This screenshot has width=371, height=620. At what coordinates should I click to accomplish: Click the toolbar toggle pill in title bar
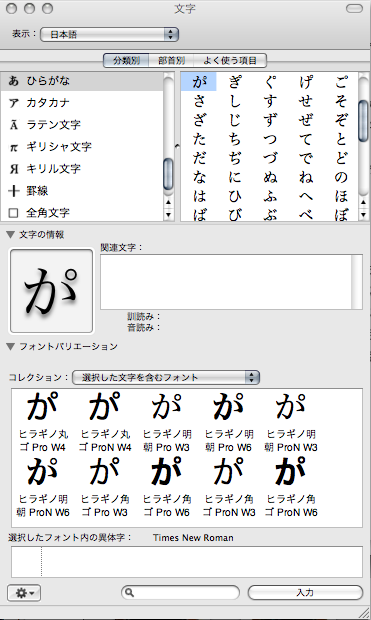click(x=354, y=8)
